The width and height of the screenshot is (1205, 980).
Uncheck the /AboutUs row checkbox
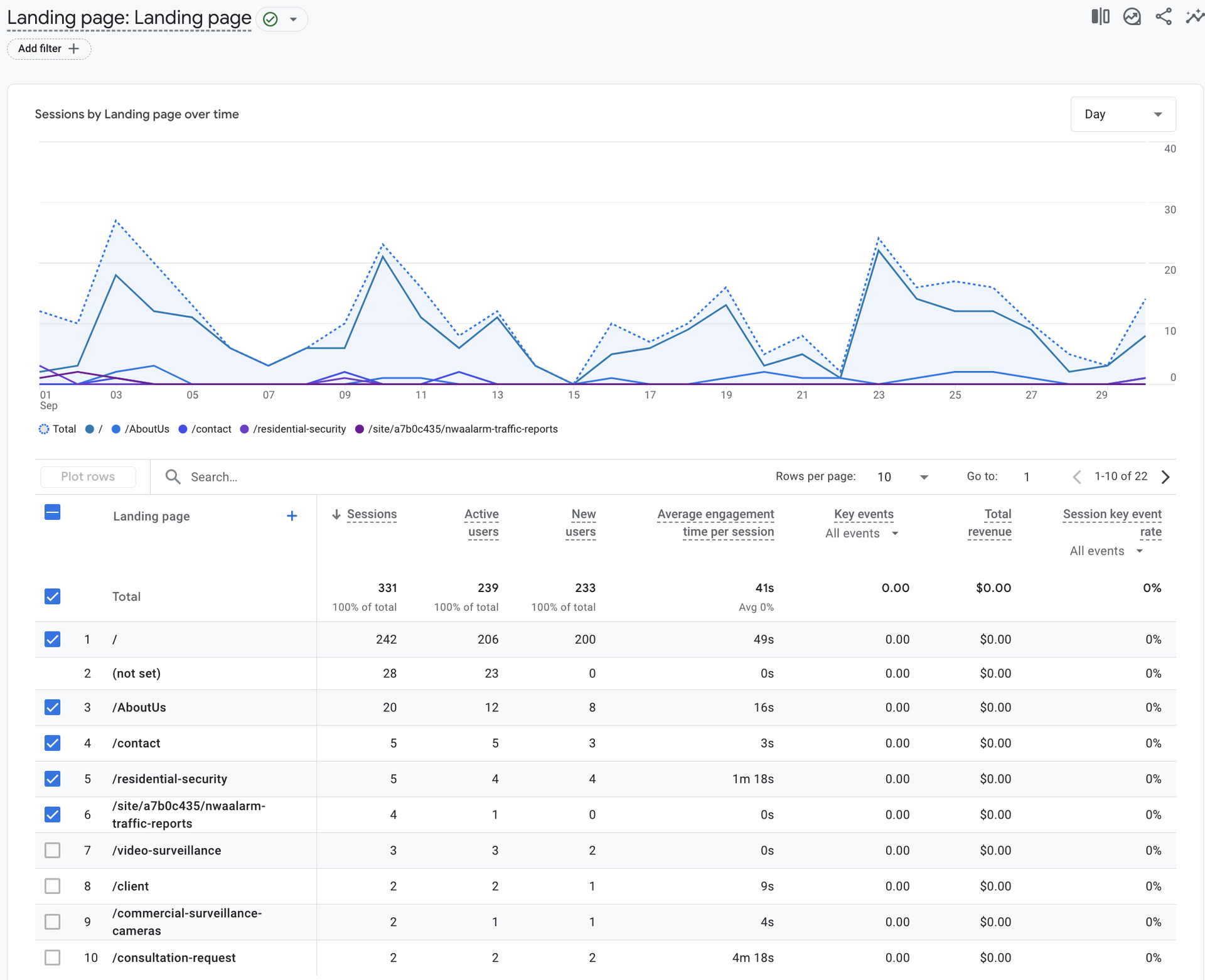tap(53, 708)
